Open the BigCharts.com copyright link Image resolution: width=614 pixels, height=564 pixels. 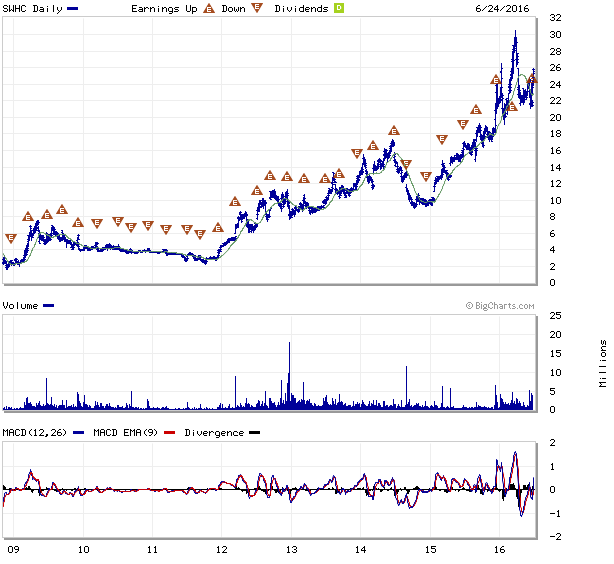[x=500, y=307]
